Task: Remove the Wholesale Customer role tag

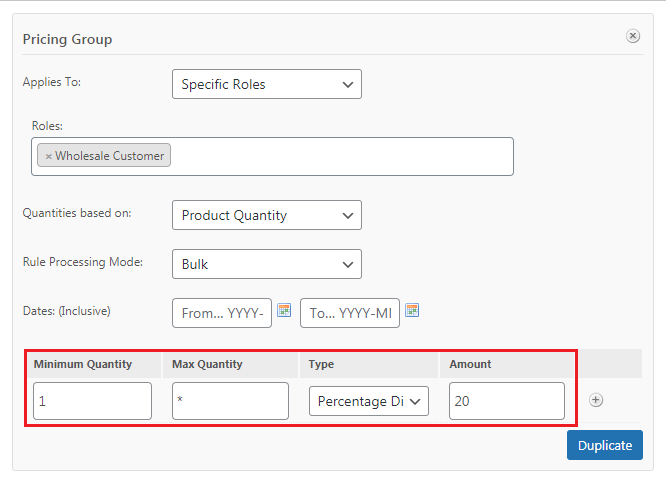Action: click(x=48, y=156)
